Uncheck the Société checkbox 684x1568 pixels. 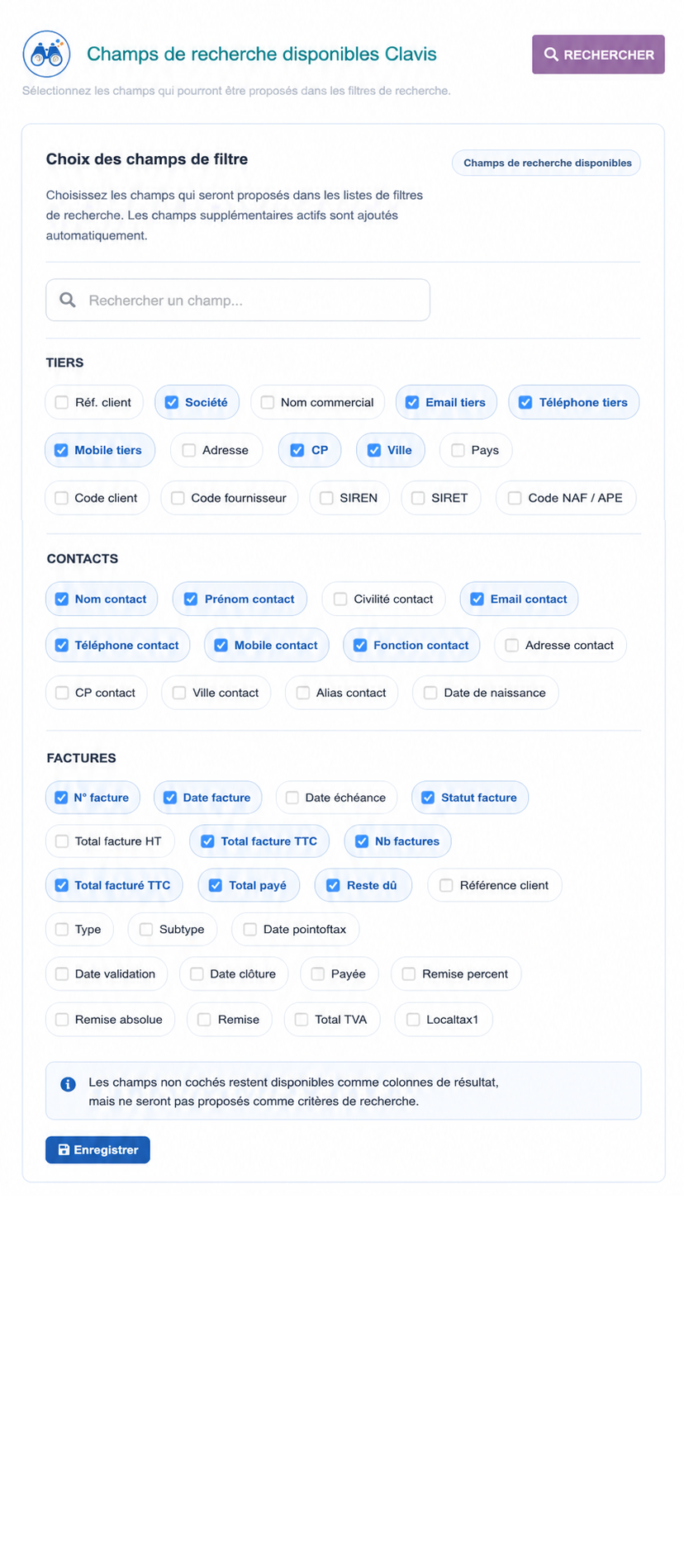pos(172,402)
